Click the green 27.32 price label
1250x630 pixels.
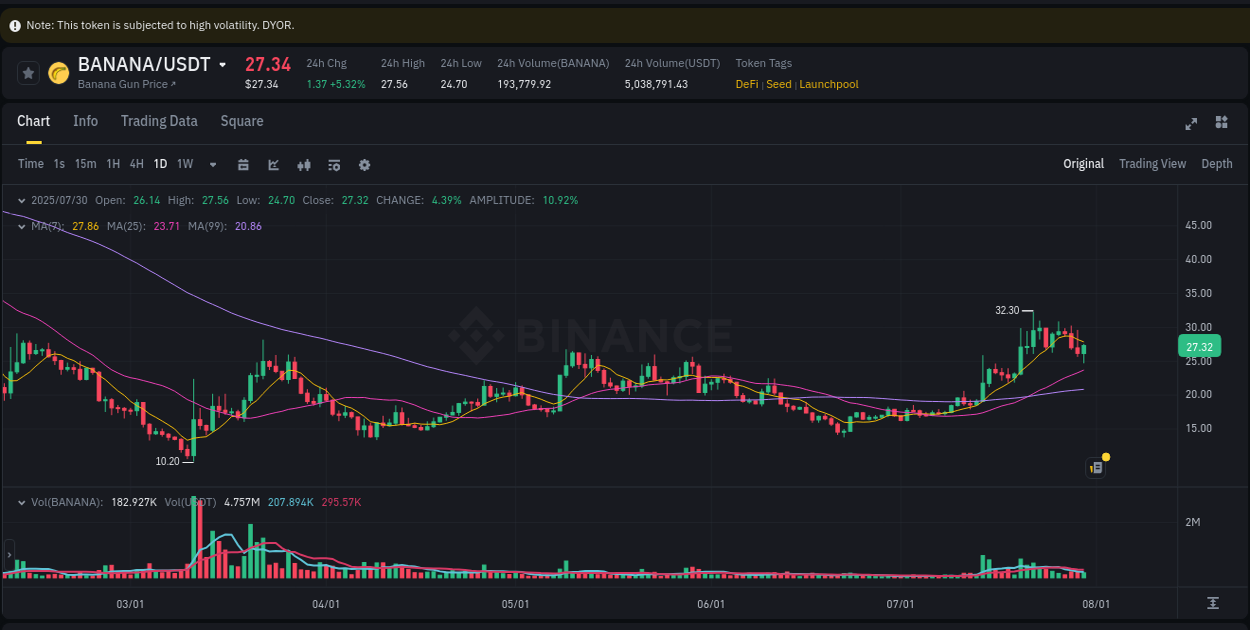tap(1198, 346)
